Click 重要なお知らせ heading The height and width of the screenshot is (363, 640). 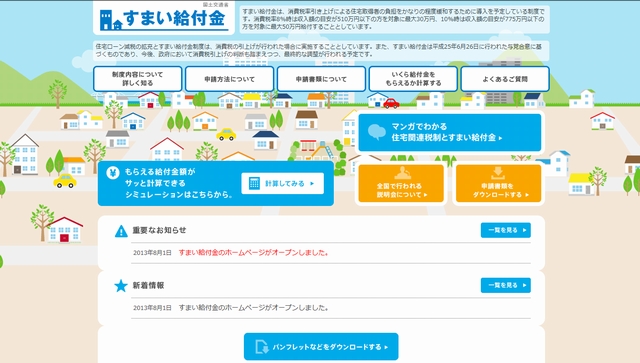(159, 230)
